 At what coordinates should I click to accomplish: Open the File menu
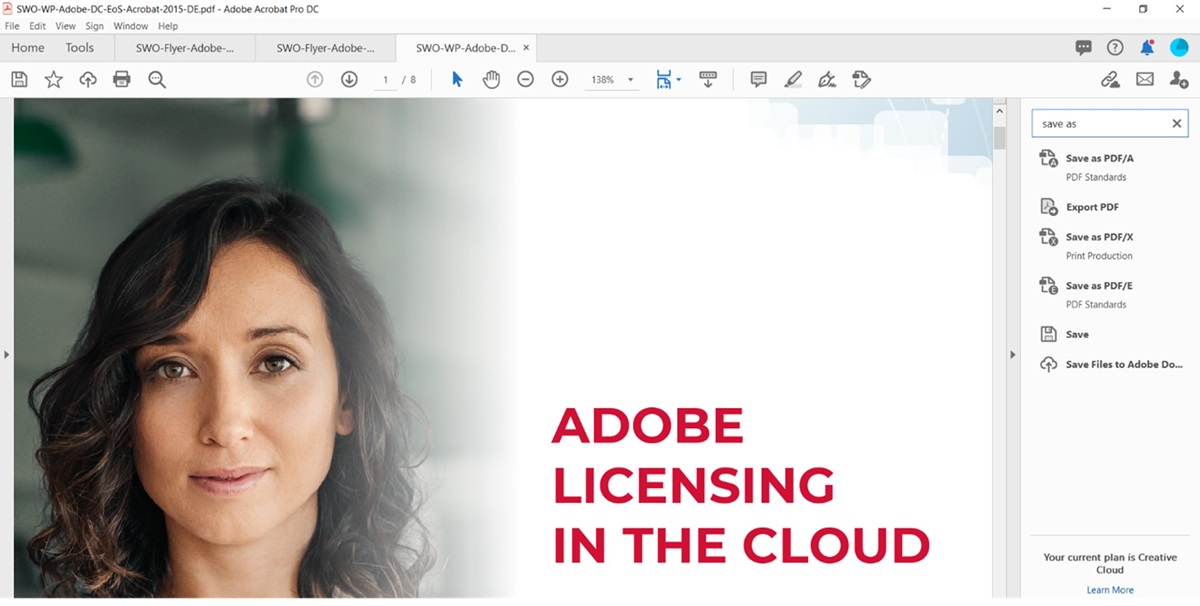12,26
